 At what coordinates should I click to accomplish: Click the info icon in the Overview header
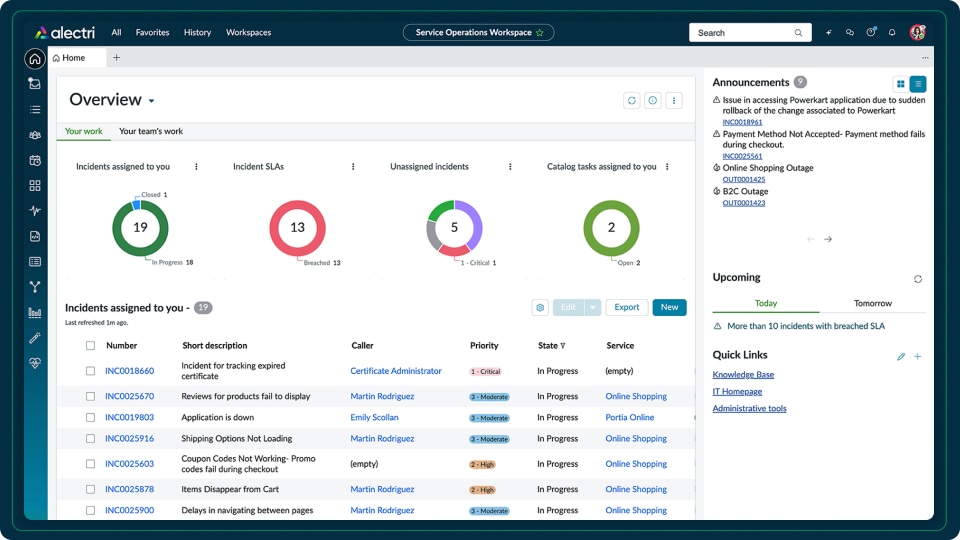(x=653, y=100)
